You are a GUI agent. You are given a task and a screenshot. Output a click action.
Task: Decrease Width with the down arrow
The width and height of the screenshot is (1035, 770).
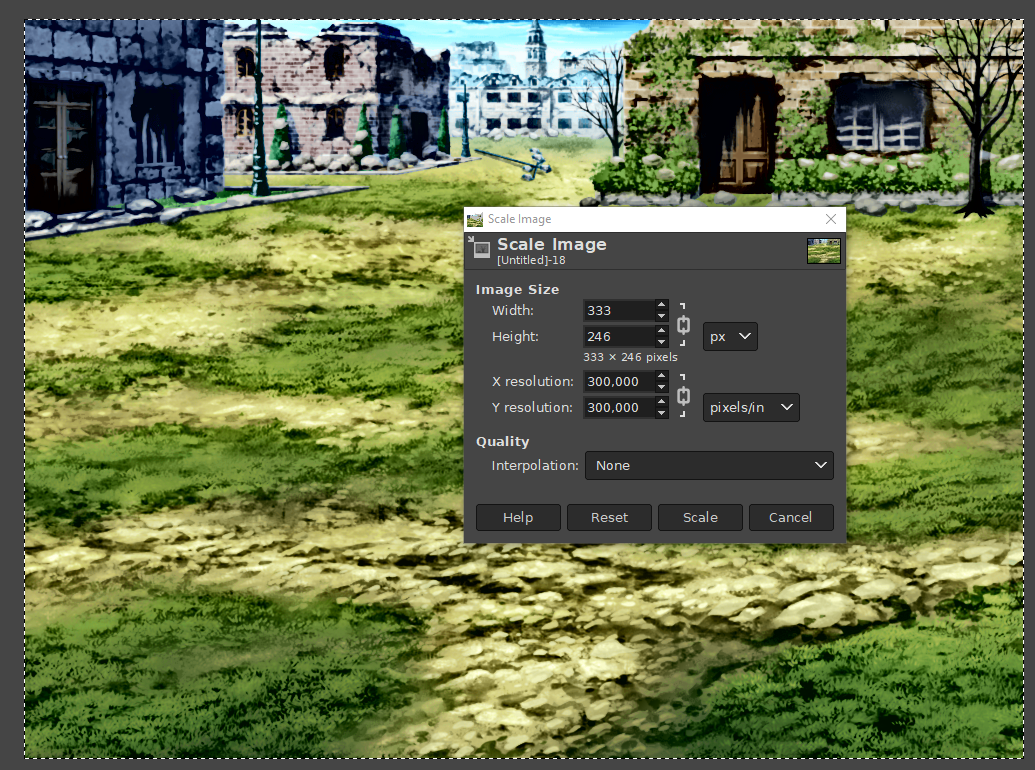pos(661,315)
